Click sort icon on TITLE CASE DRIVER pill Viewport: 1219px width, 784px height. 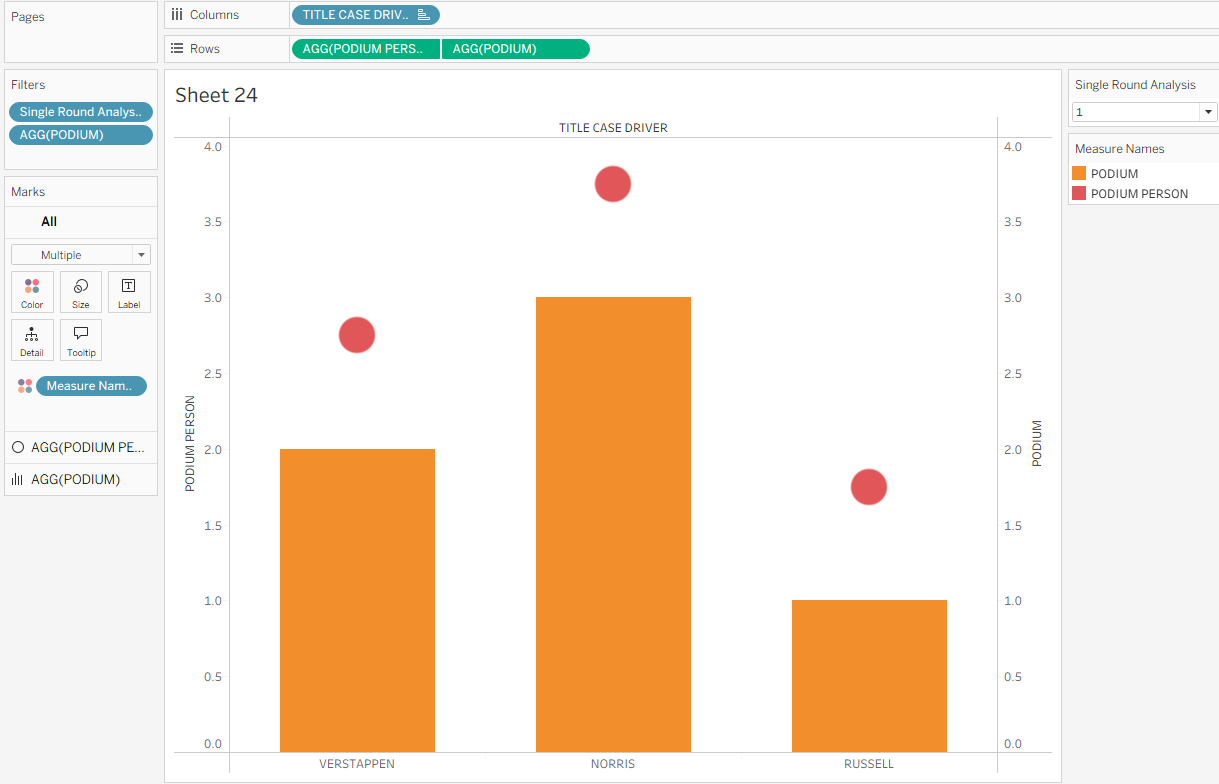tap(424, 15)
